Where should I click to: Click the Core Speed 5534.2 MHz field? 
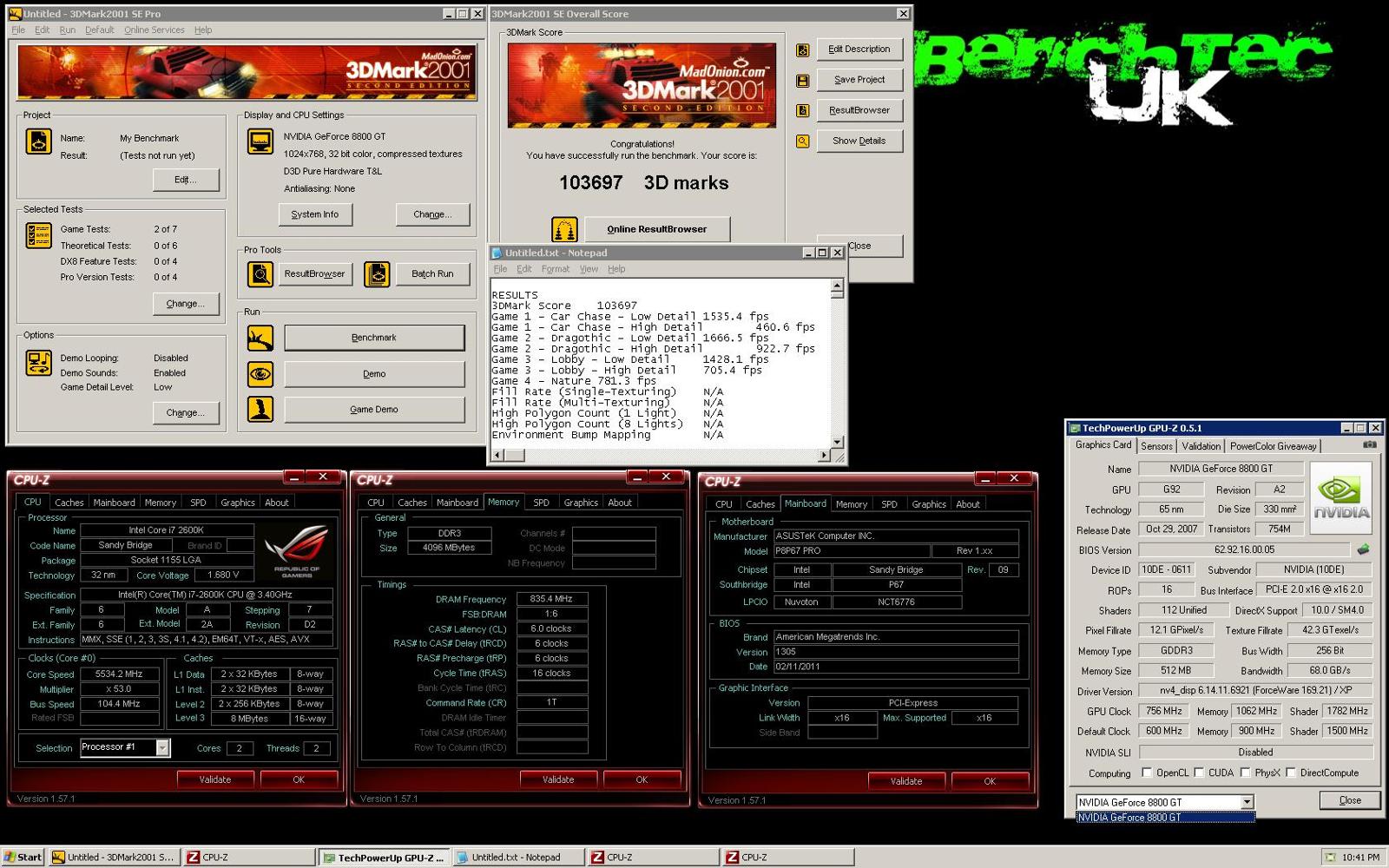(120, 674)
